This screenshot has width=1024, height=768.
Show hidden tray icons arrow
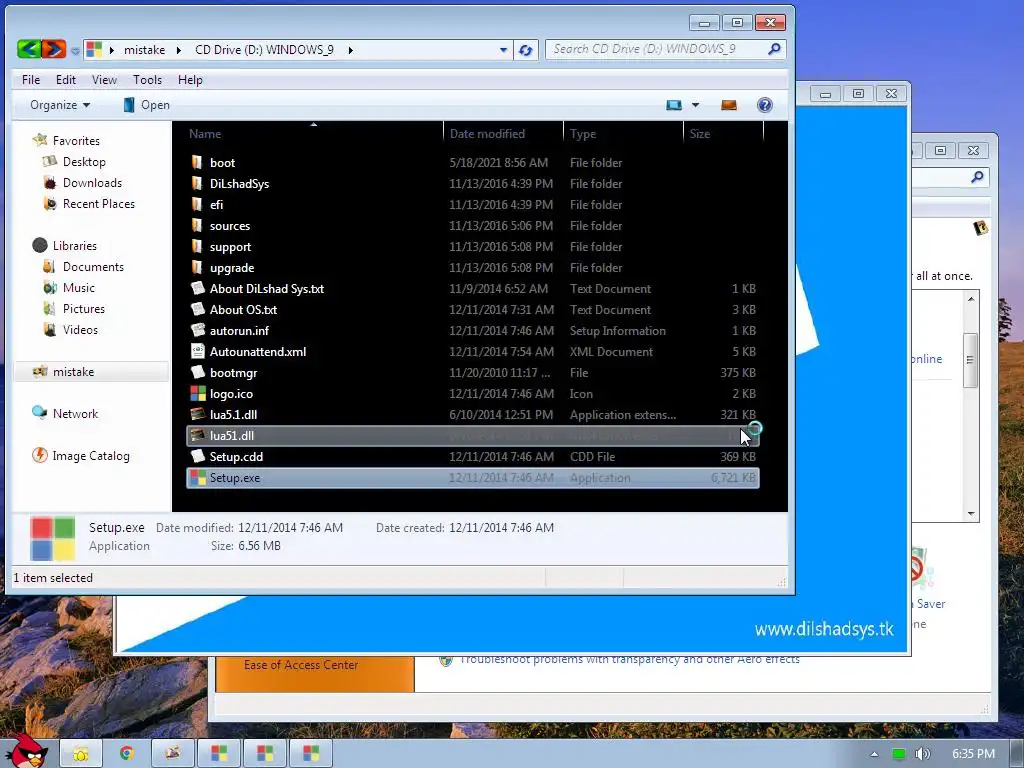pyautogui.click(x=874, y=754)
